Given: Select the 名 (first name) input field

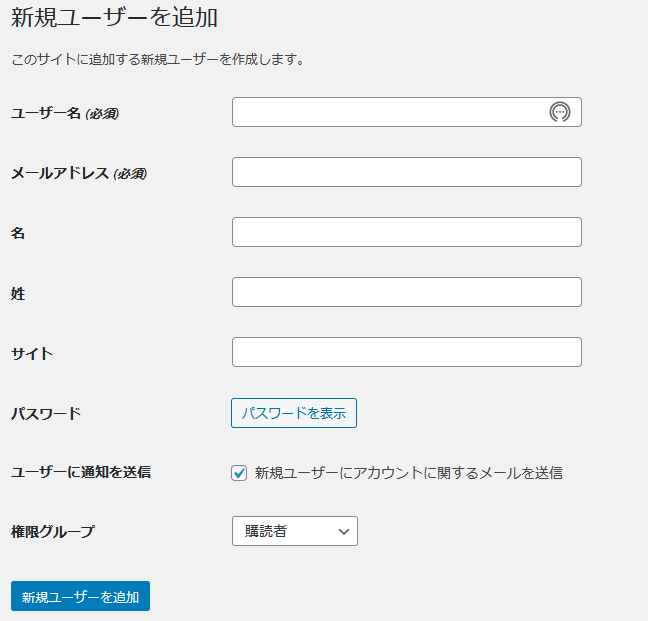Looking at the screenshot, I should tap(407, 232).
